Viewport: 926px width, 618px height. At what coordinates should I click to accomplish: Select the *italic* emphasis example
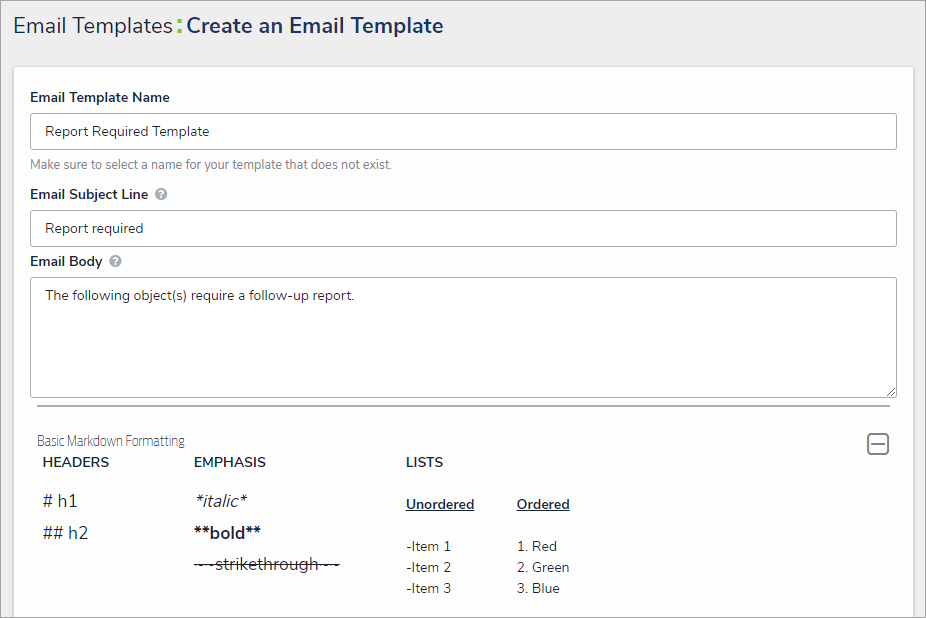(219, 501)
